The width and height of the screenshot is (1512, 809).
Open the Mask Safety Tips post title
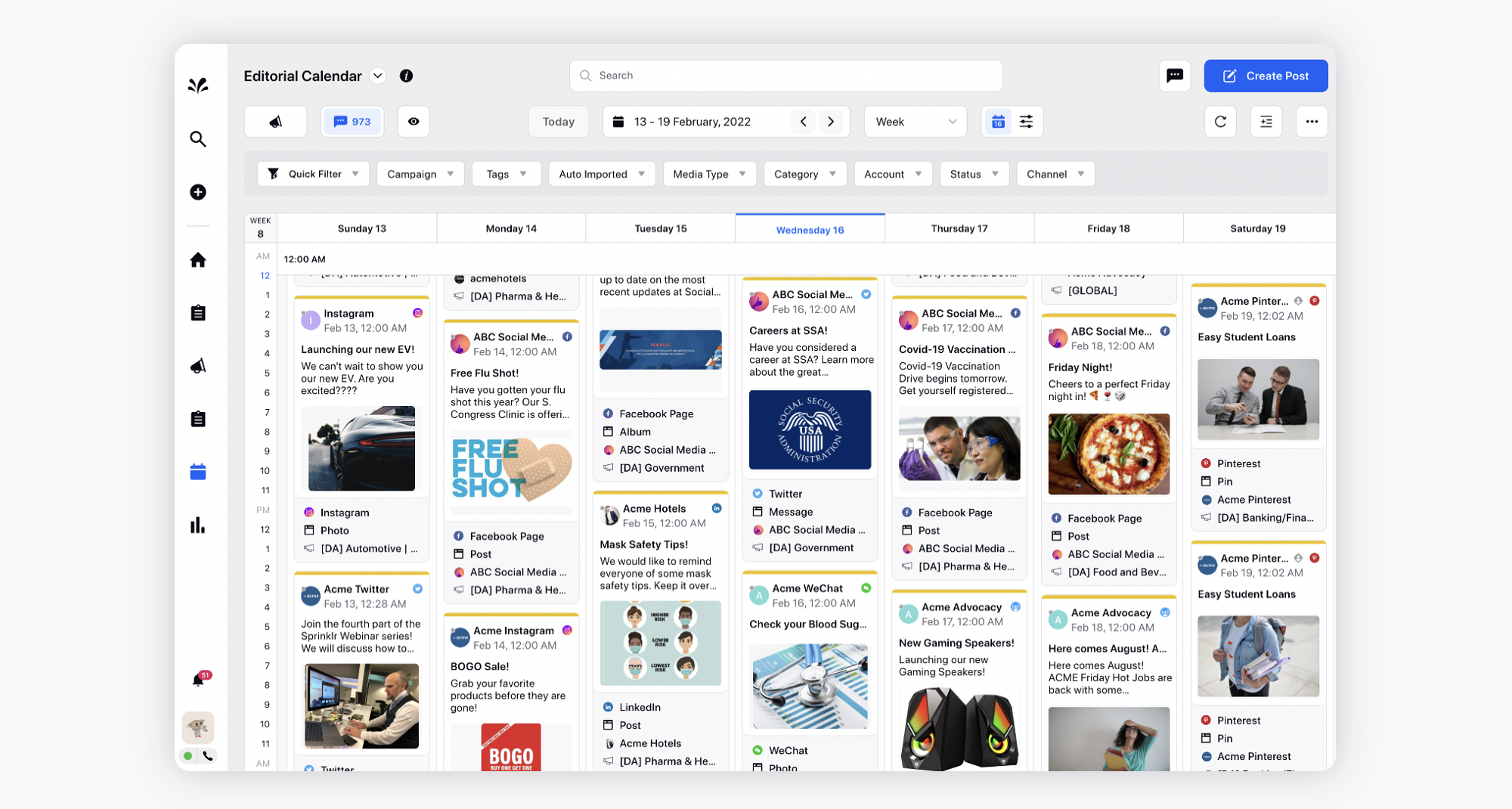point(644,544)
